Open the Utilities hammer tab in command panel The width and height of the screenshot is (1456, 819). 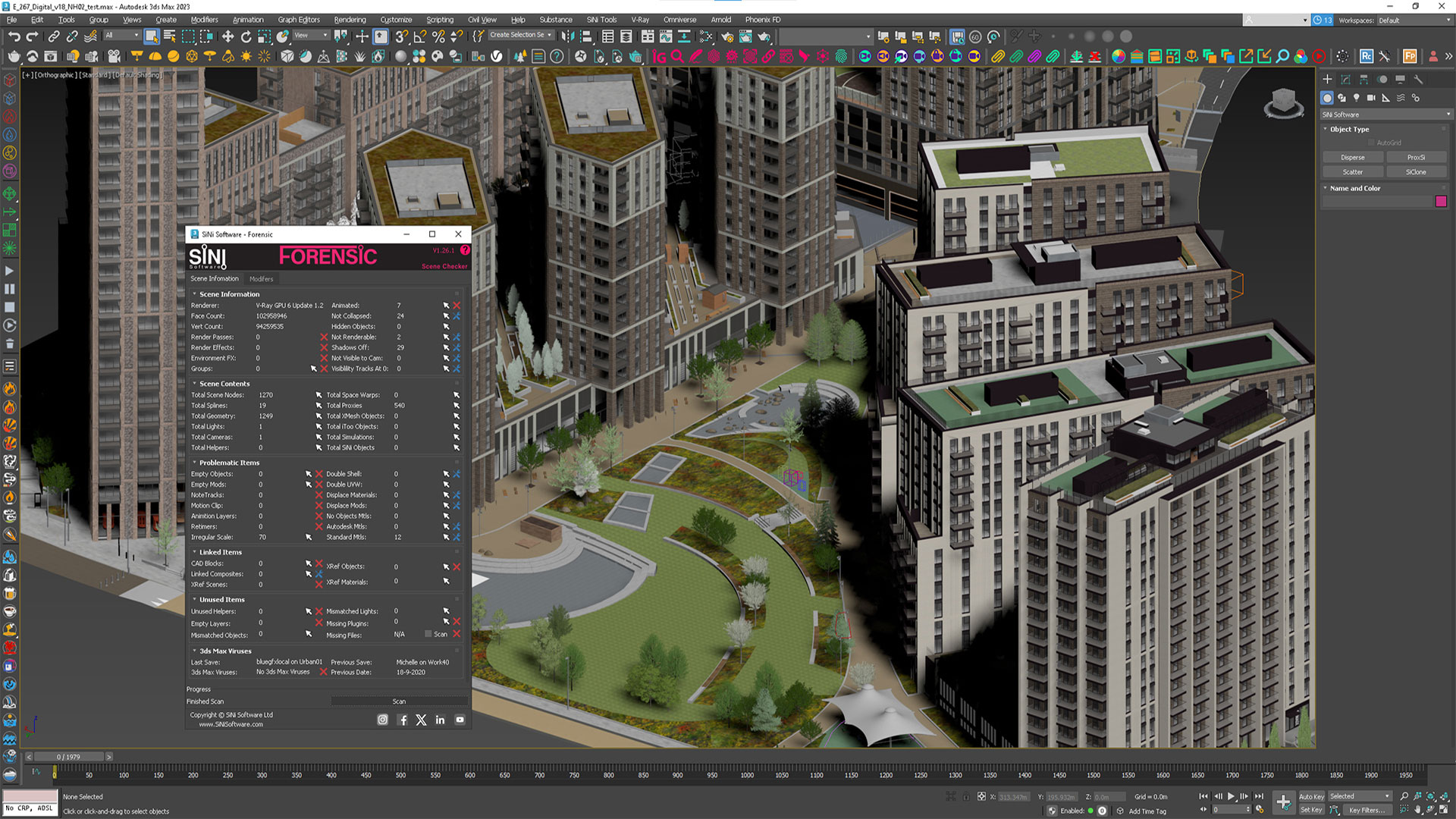[x=1418, y=79]
